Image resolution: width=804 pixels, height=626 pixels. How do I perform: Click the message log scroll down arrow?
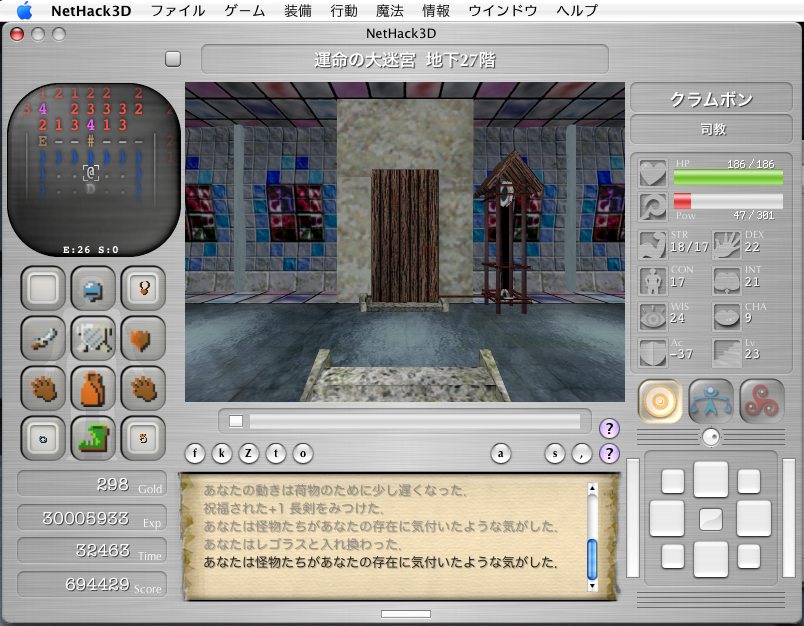pyautogui.click(x=592, y=586)
